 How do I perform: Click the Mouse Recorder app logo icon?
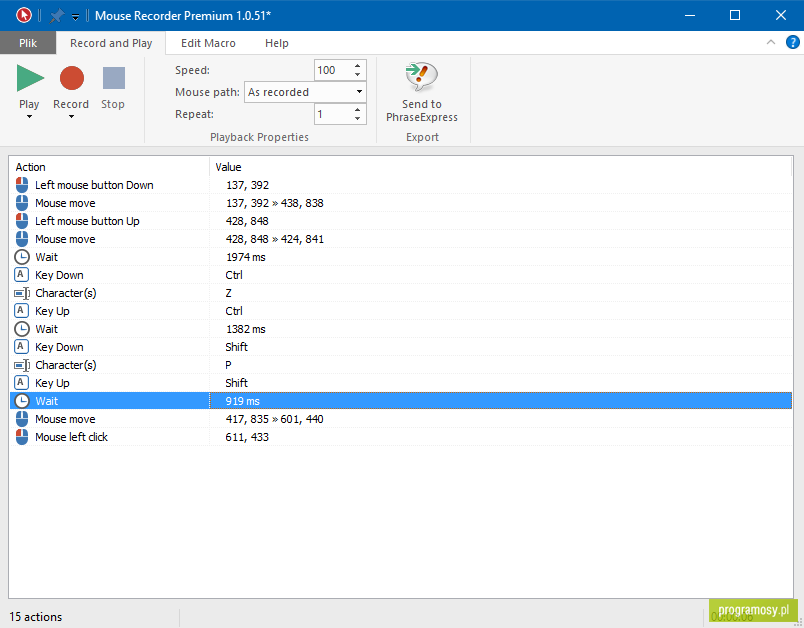(24, 15)
